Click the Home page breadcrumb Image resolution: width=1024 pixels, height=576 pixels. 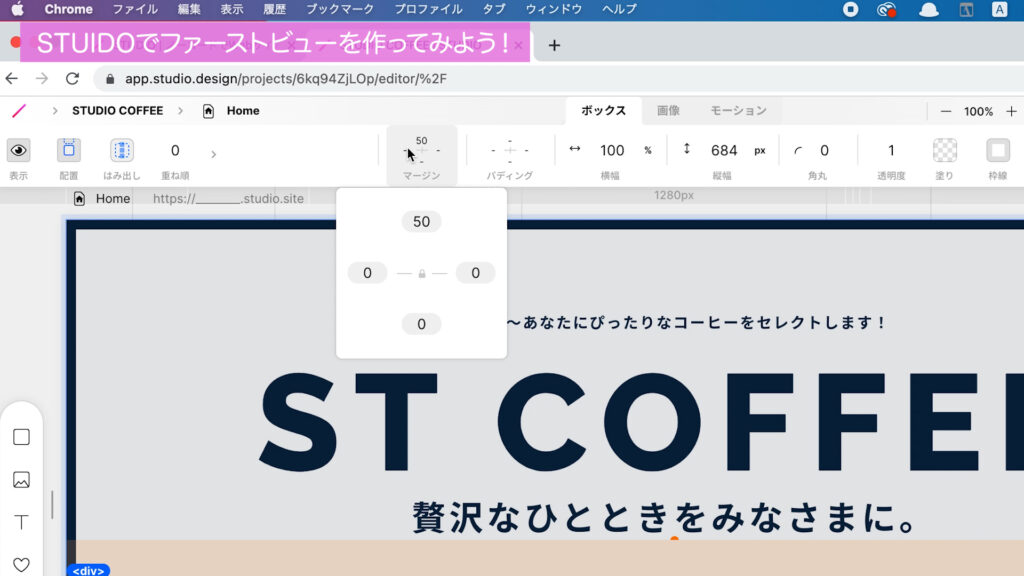[x=243, y=110]
